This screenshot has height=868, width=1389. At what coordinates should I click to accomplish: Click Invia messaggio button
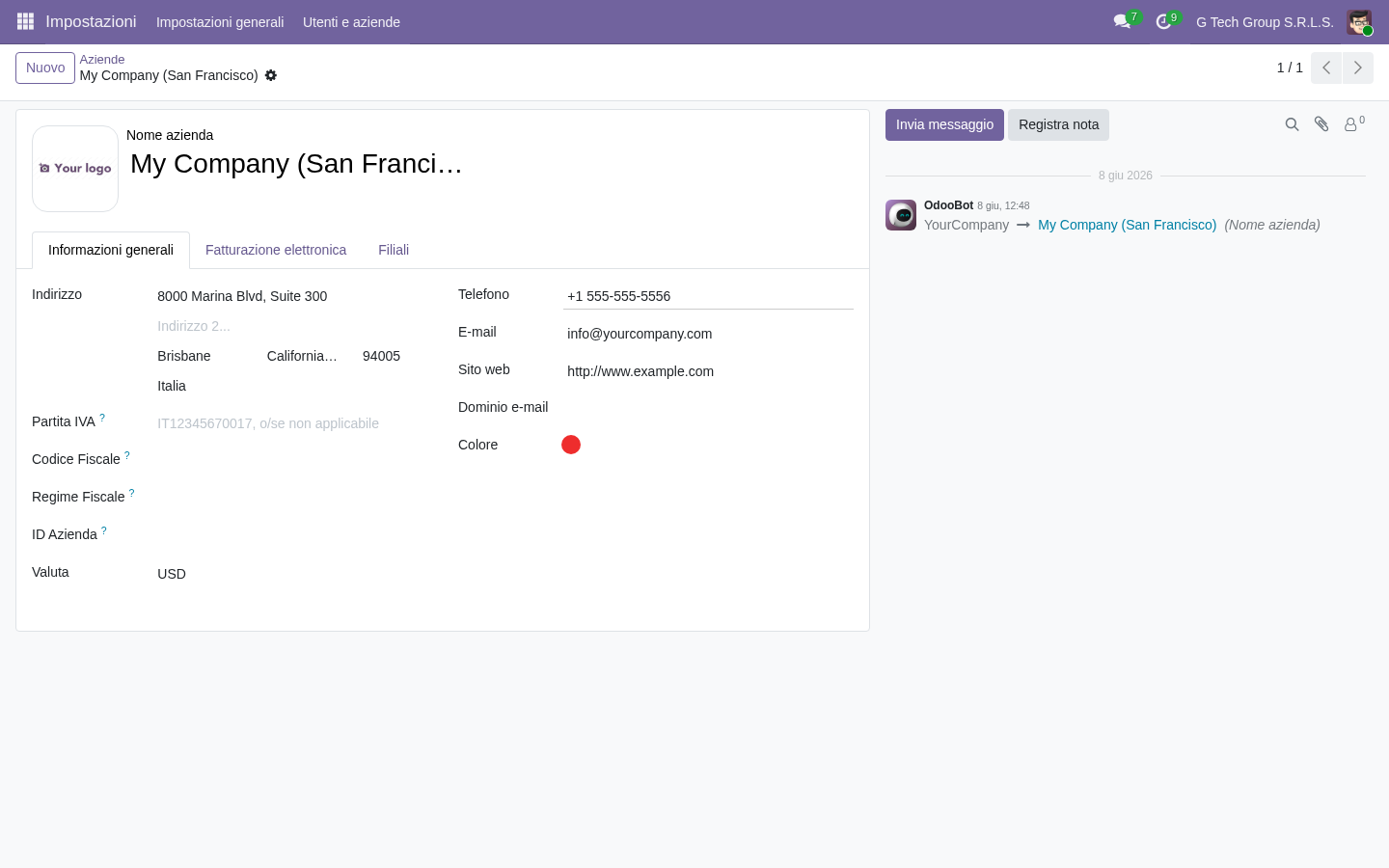coord(944,124)
